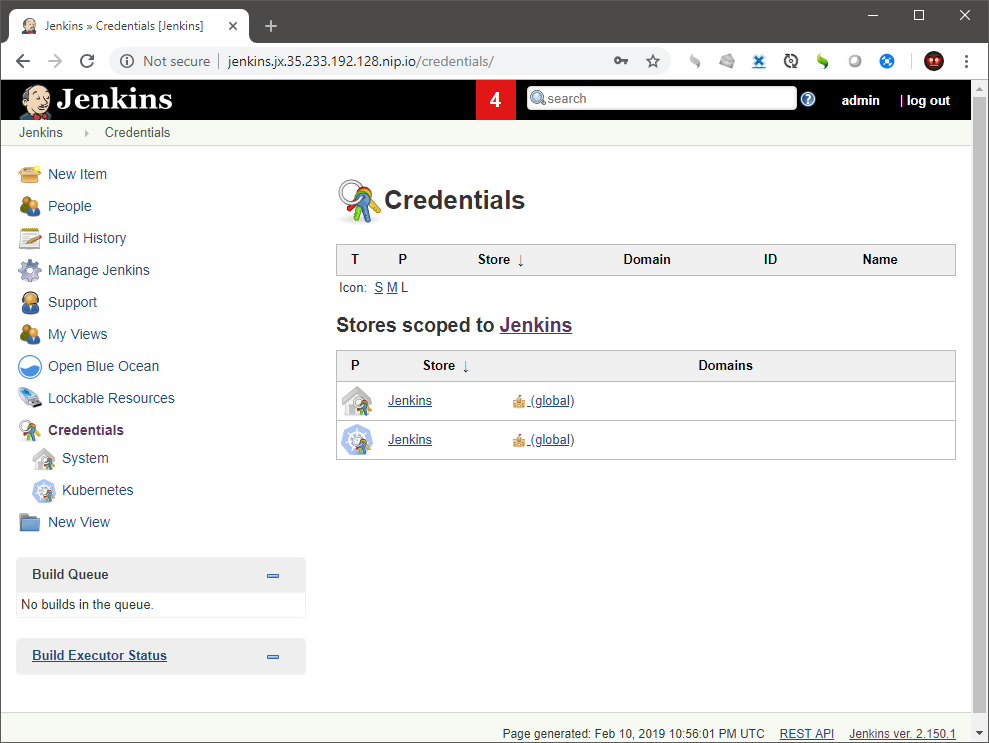989x743 pixels.
Task: Click the Jenkins ver. 2.150.1 link
Action: click(x=902, y=734)
